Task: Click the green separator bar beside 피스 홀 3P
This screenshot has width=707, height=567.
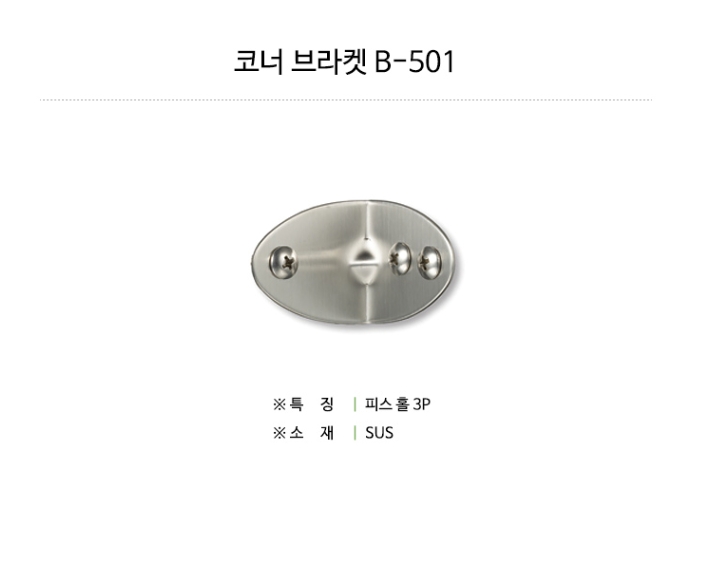Action: 355,405
